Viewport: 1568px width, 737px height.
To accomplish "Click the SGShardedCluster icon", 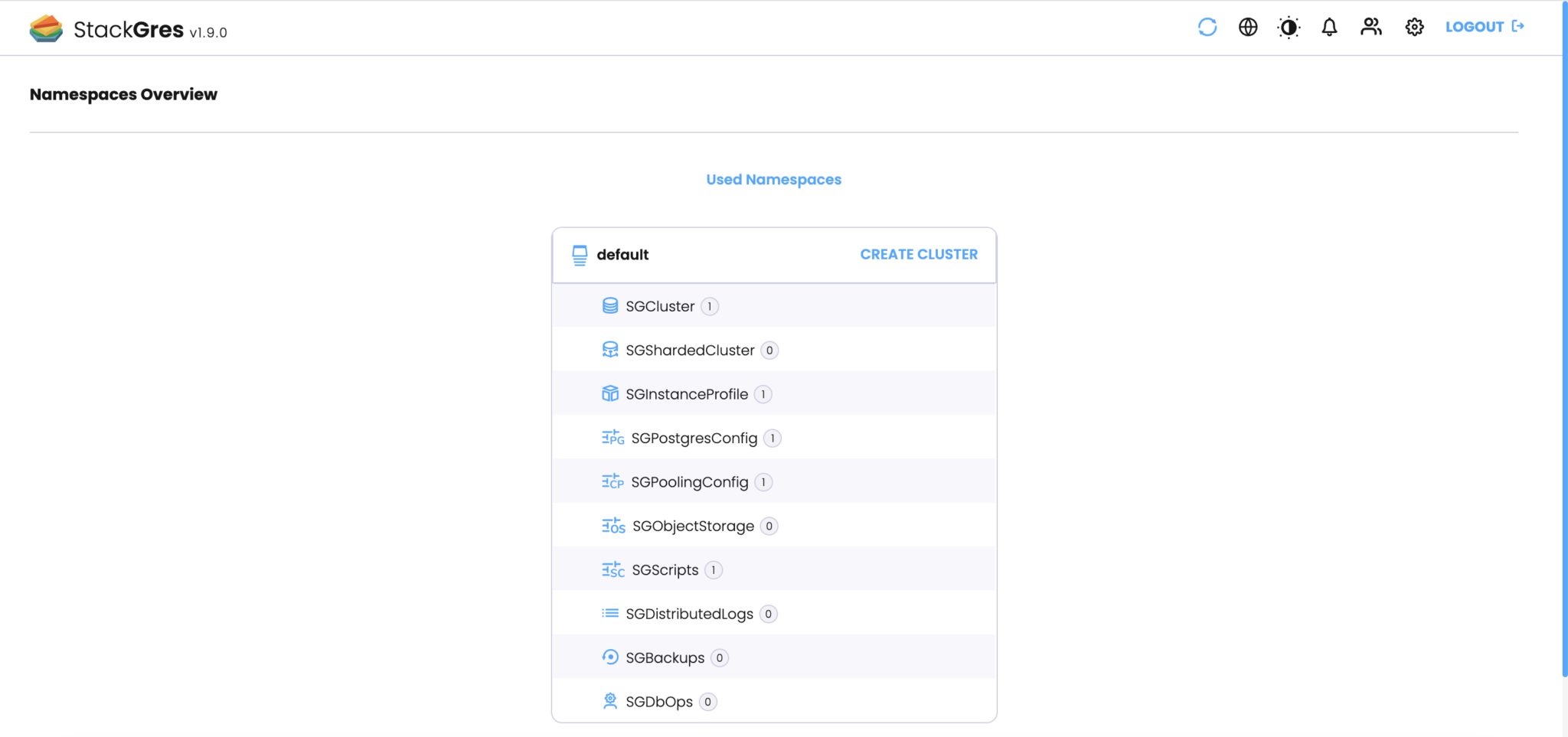I will (610, 350).
